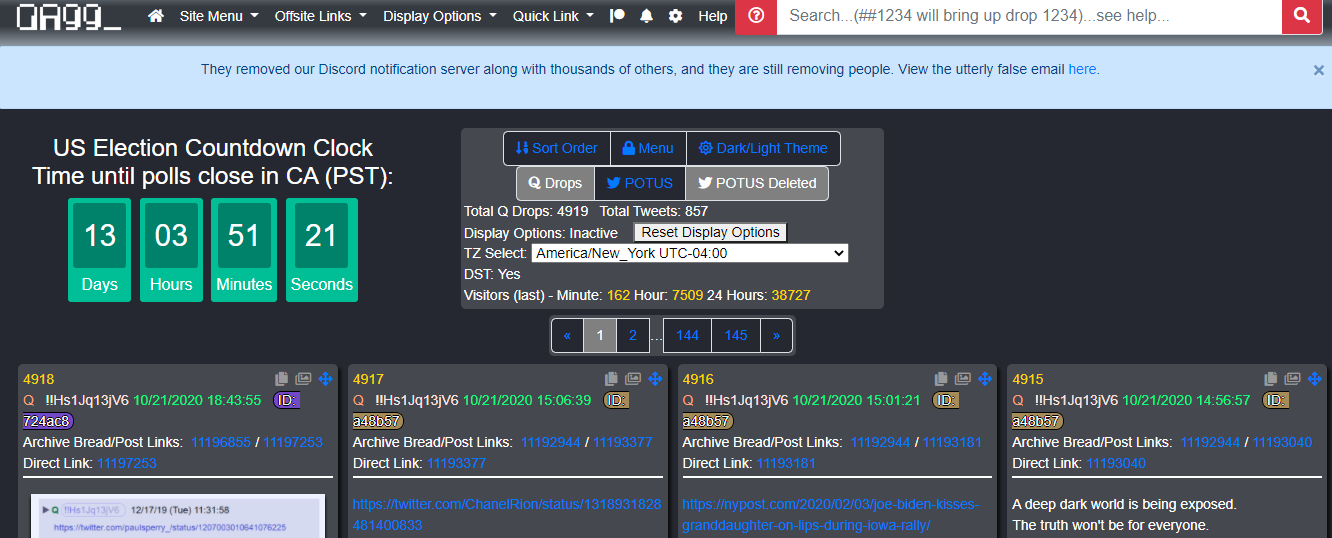Click the Menu lock button

(x=648, y=148)
